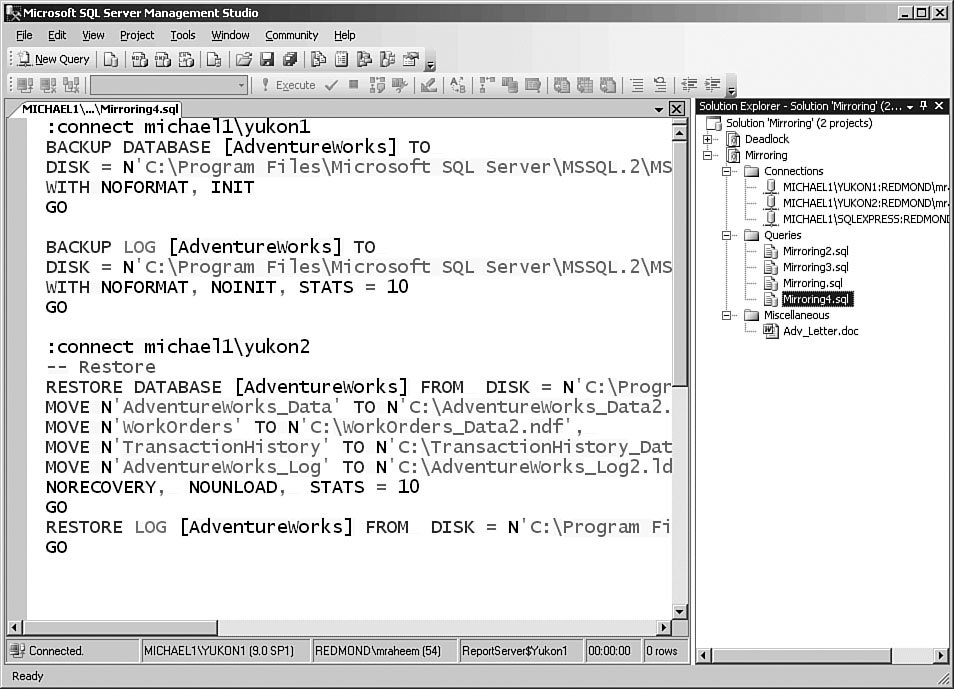Close the Mirroring4.sql query document
Image resolution: width=954 pixels, height=689 pixels.
pyautogui.click(x=677, y=109)
